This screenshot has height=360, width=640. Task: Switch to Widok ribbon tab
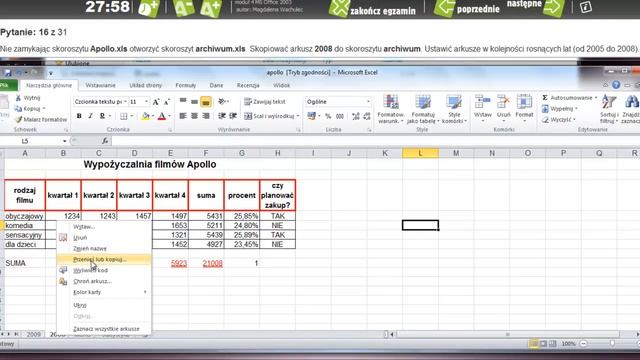point(282,85)
